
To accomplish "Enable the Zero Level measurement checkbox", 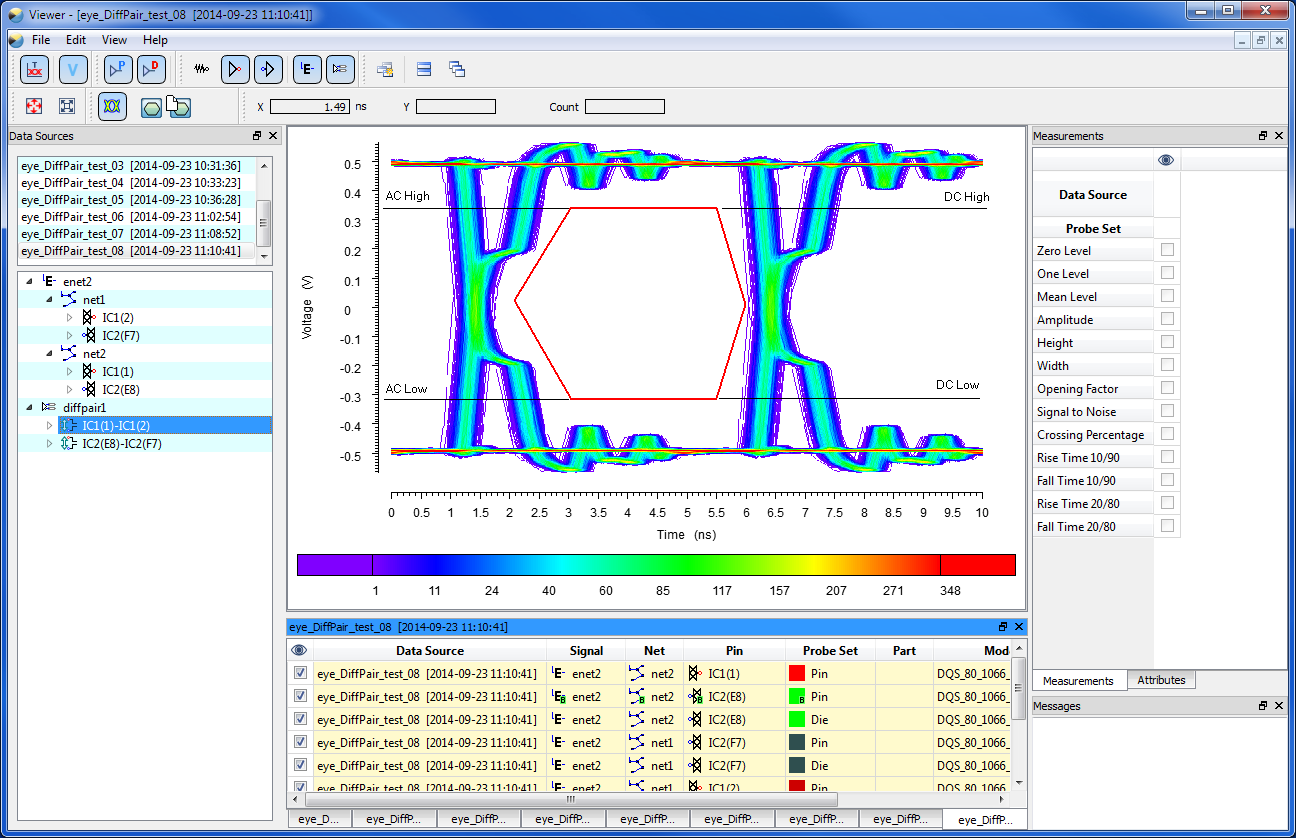I will coord(1167,250).
